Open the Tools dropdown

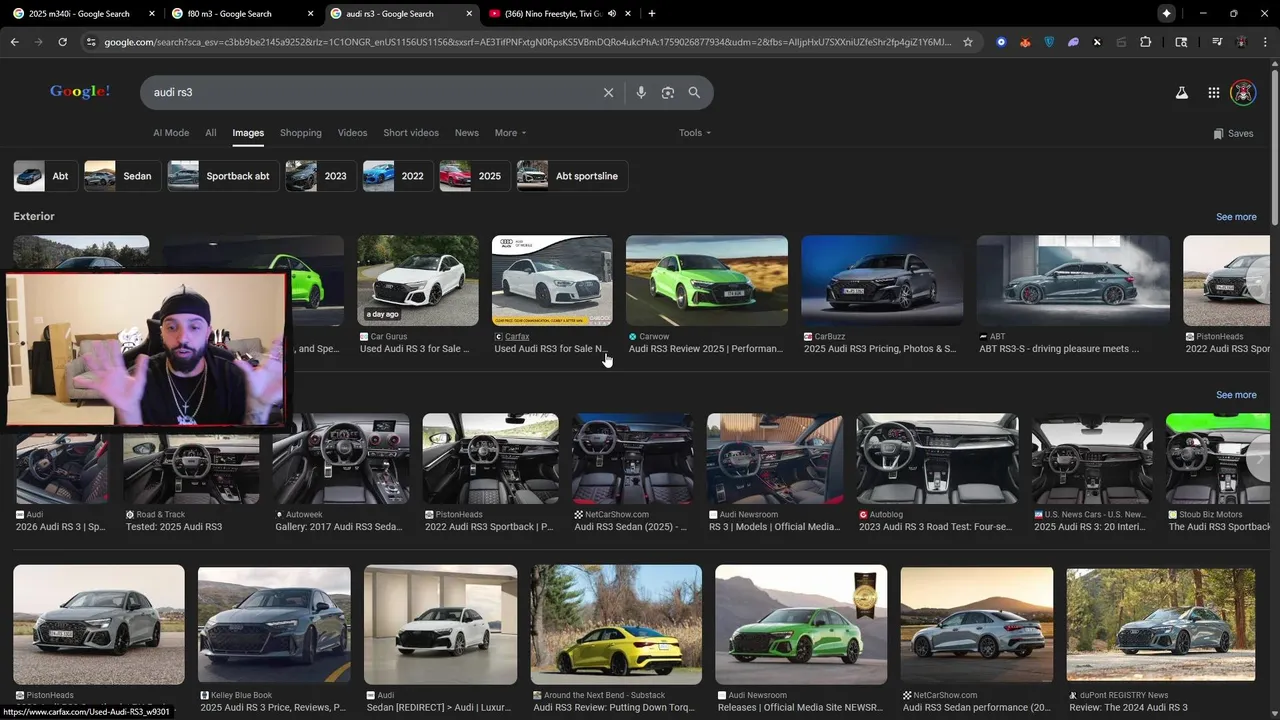[x=695, y=133]
